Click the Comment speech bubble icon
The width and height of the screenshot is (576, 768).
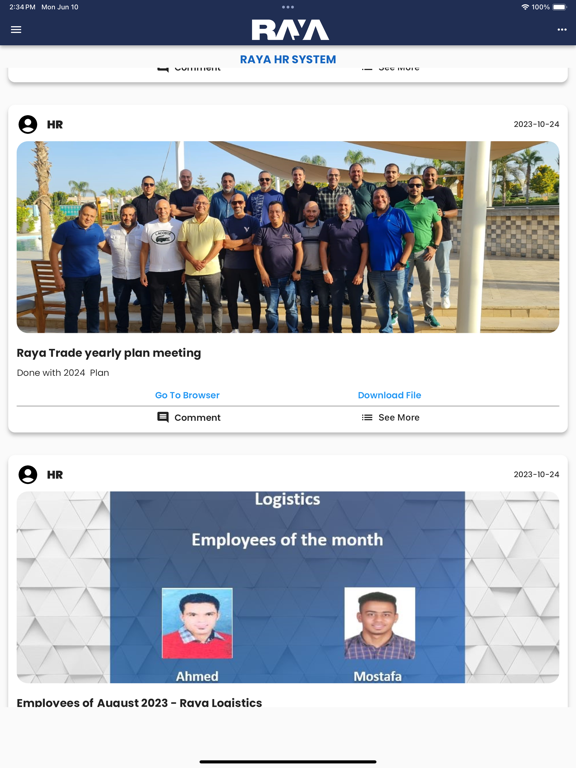163,417
